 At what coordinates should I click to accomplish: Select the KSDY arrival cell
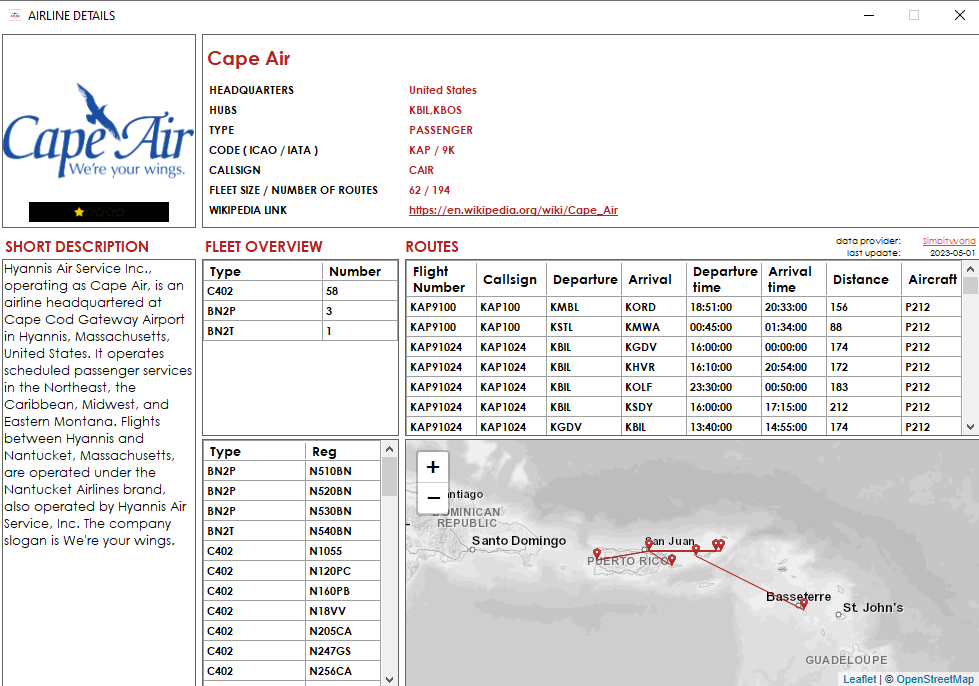pyautogui.click(x=654, y=407)
